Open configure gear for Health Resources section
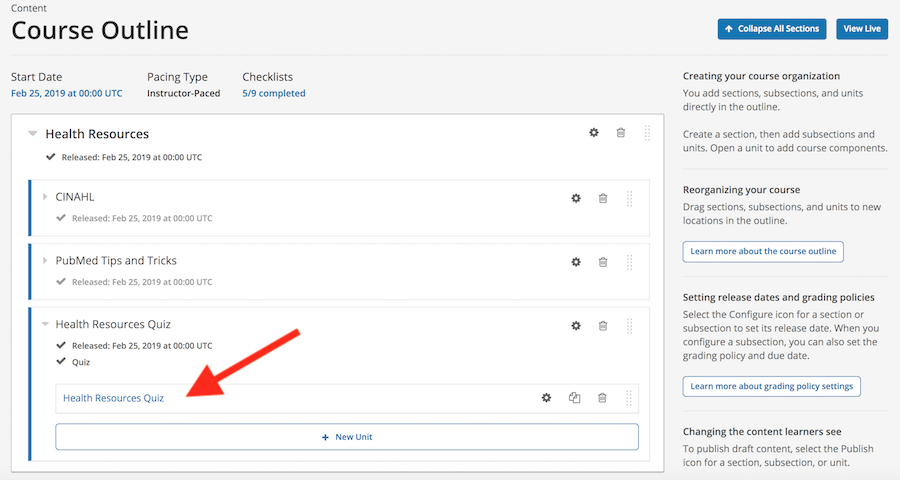 coord(593,133)
